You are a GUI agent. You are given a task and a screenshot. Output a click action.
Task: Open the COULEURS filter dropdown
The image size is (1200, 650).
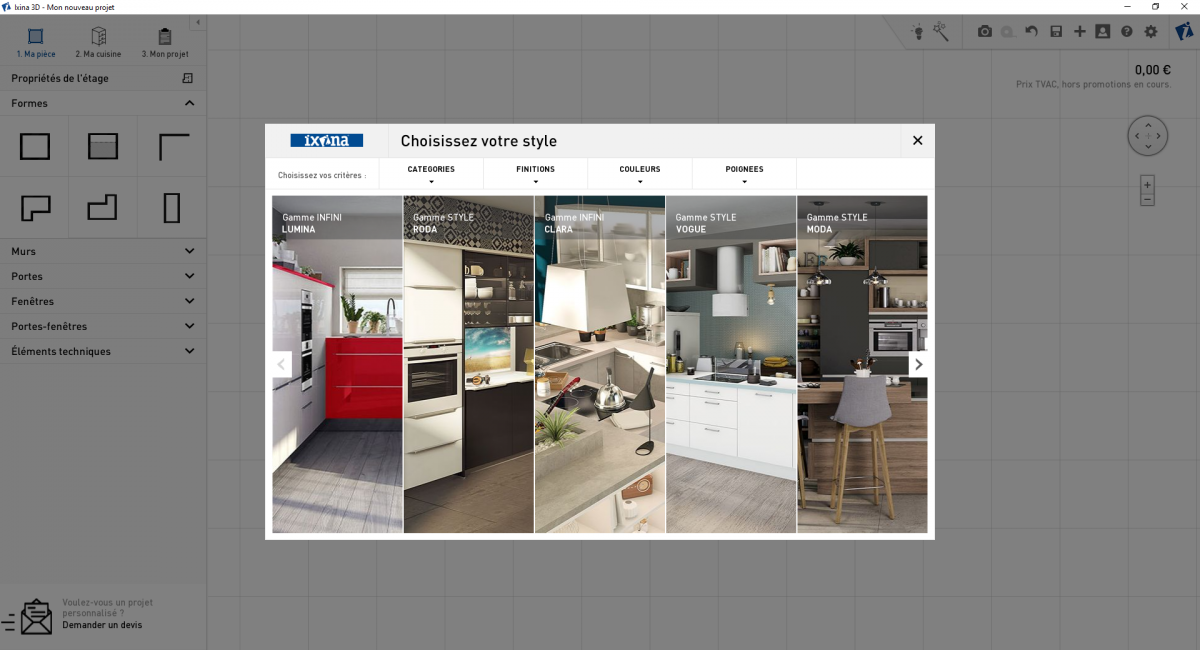point(640,173)
